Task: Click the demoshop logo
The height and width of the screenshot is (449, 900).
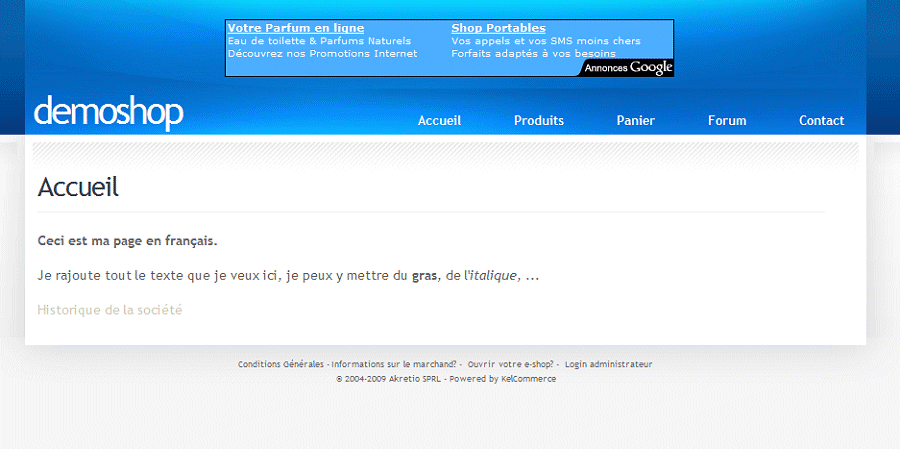Action: [108, 112]
